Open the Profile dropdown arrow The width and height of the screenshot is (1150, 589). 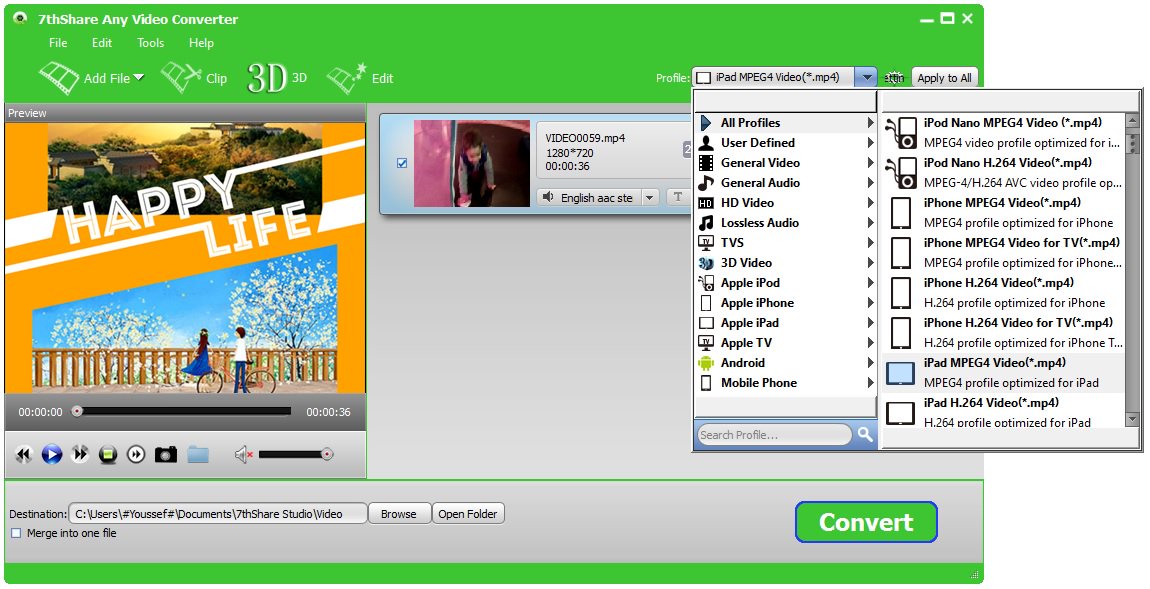click(867, 77)
